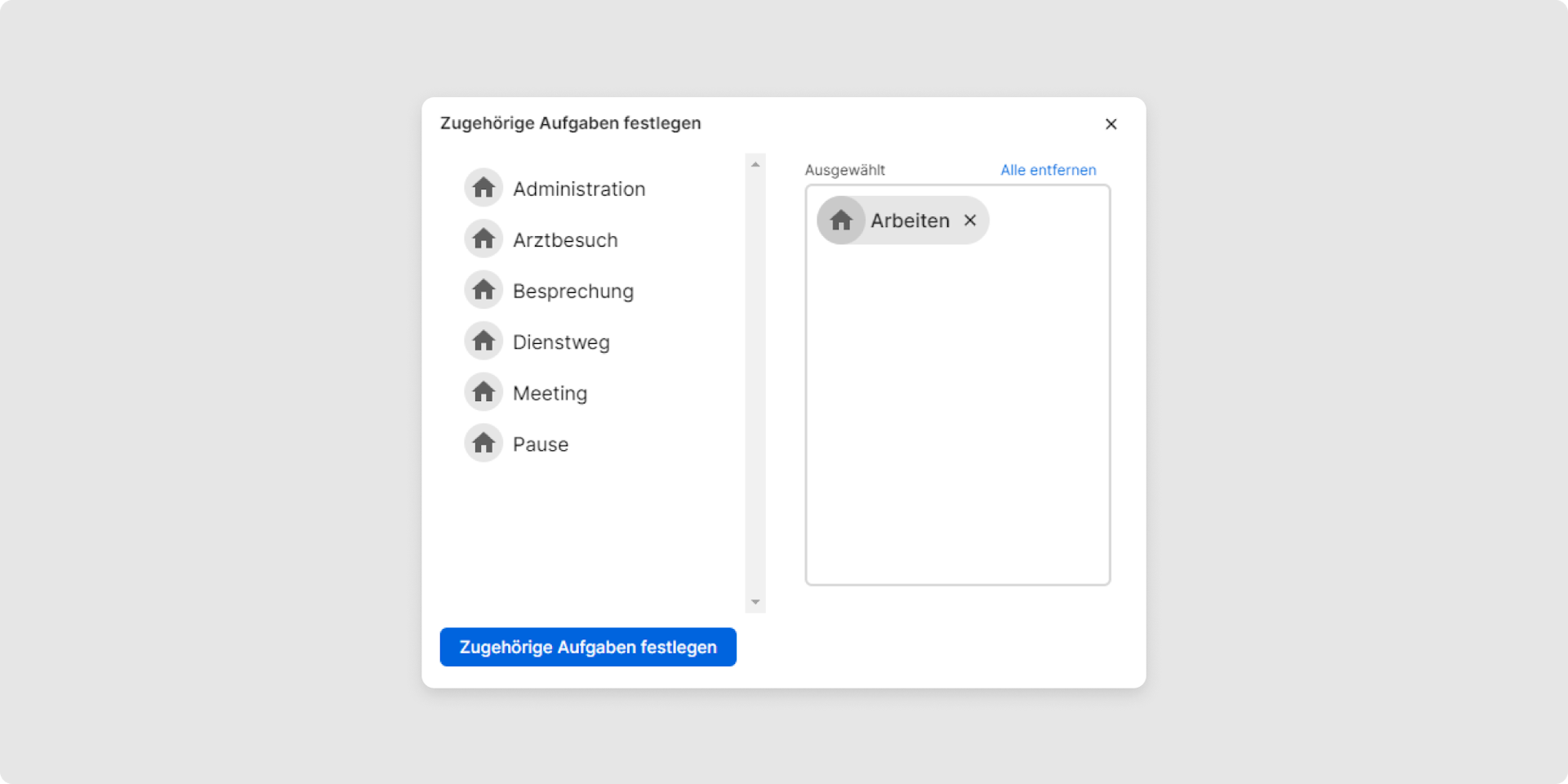
Task: Click the house icon beside Pause
Action: pos(483,443)
